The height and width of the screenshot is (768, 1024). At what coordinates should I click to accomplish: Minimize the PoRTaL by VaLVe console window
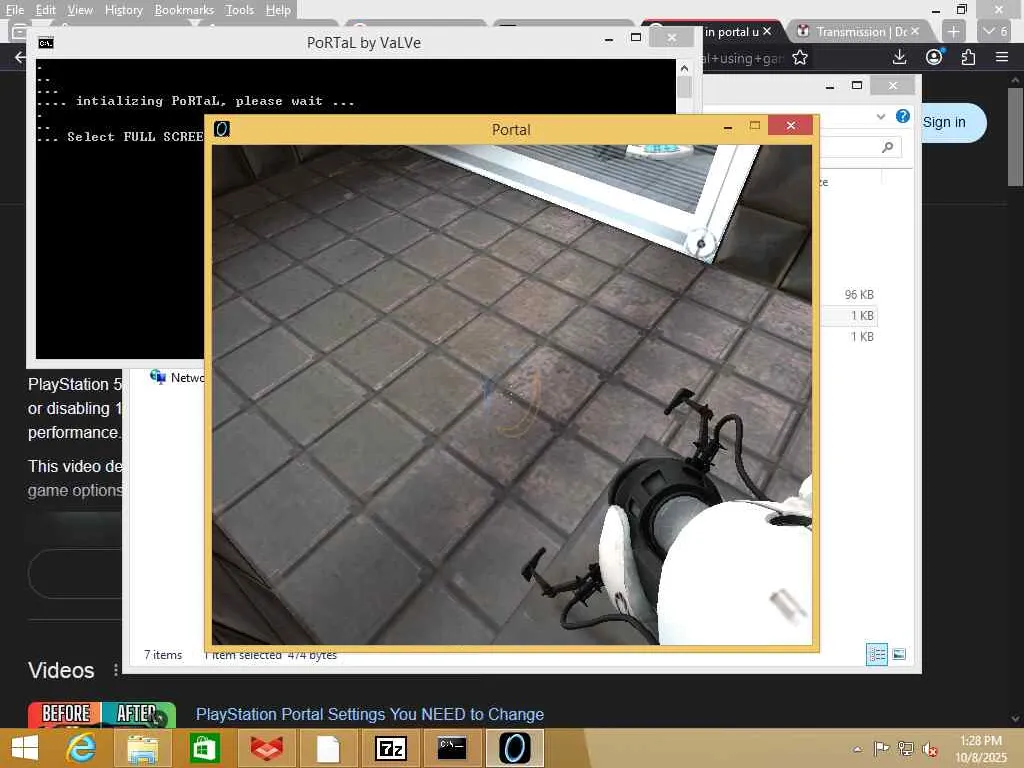pyautogui.click(x=609, y=39)
